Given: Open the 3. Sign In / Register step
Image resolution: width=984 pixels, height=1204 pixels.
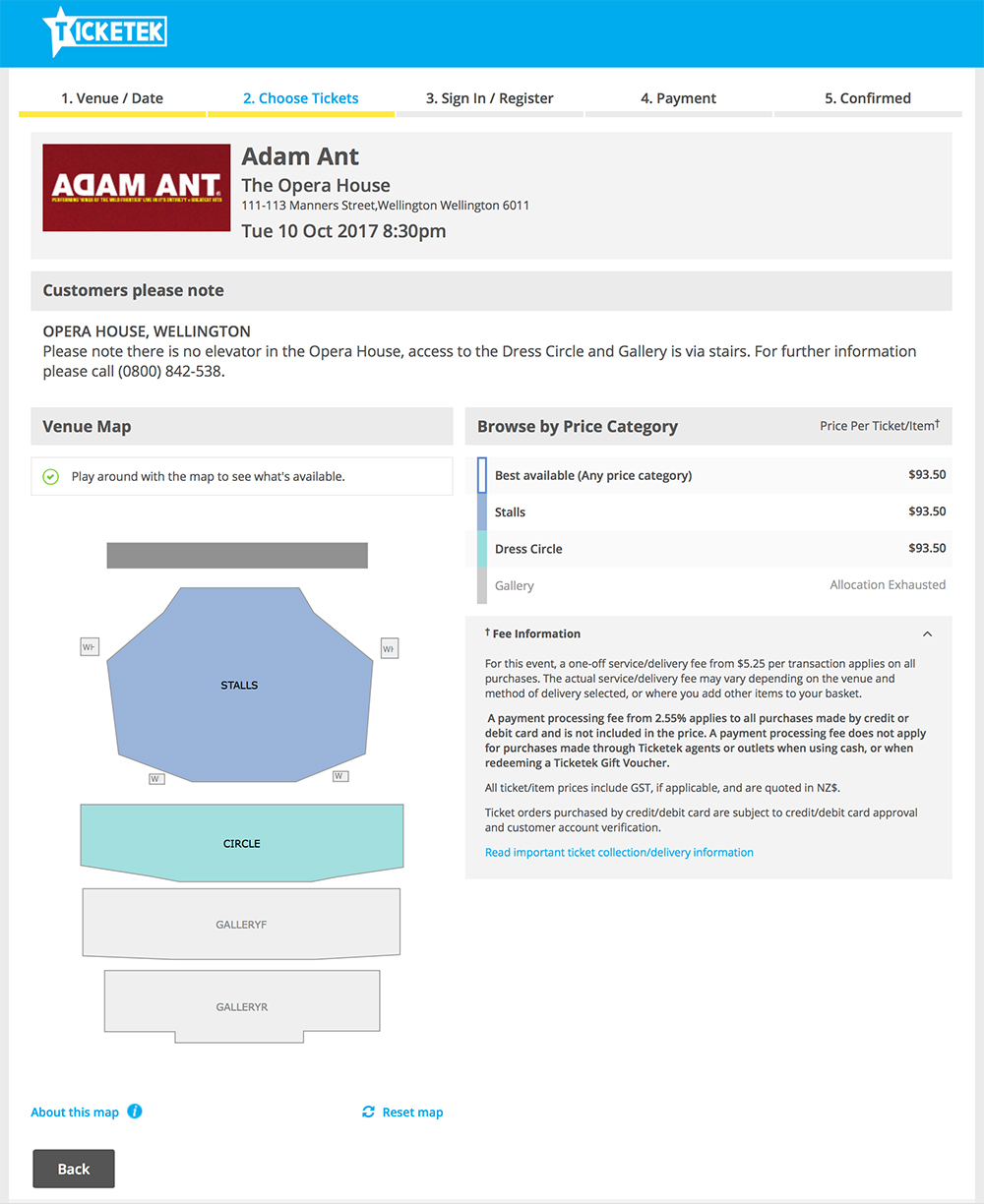Looking at the screenshot, I should point(489,98).
